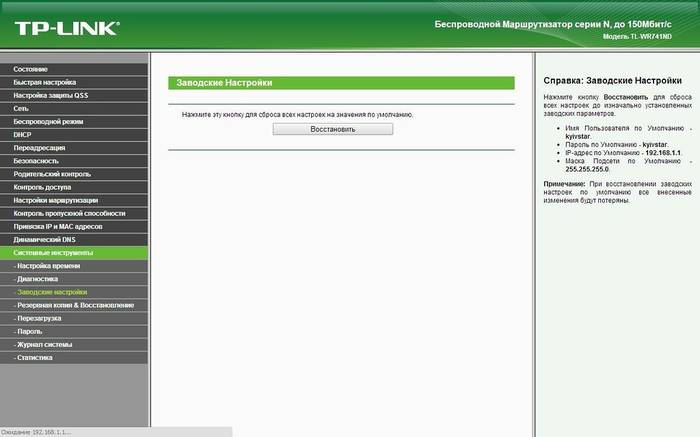Select Привязка IP и MAC адресов
Image resolution: width=700 pixels, height=437 pixels.
[x=74, y=226]
